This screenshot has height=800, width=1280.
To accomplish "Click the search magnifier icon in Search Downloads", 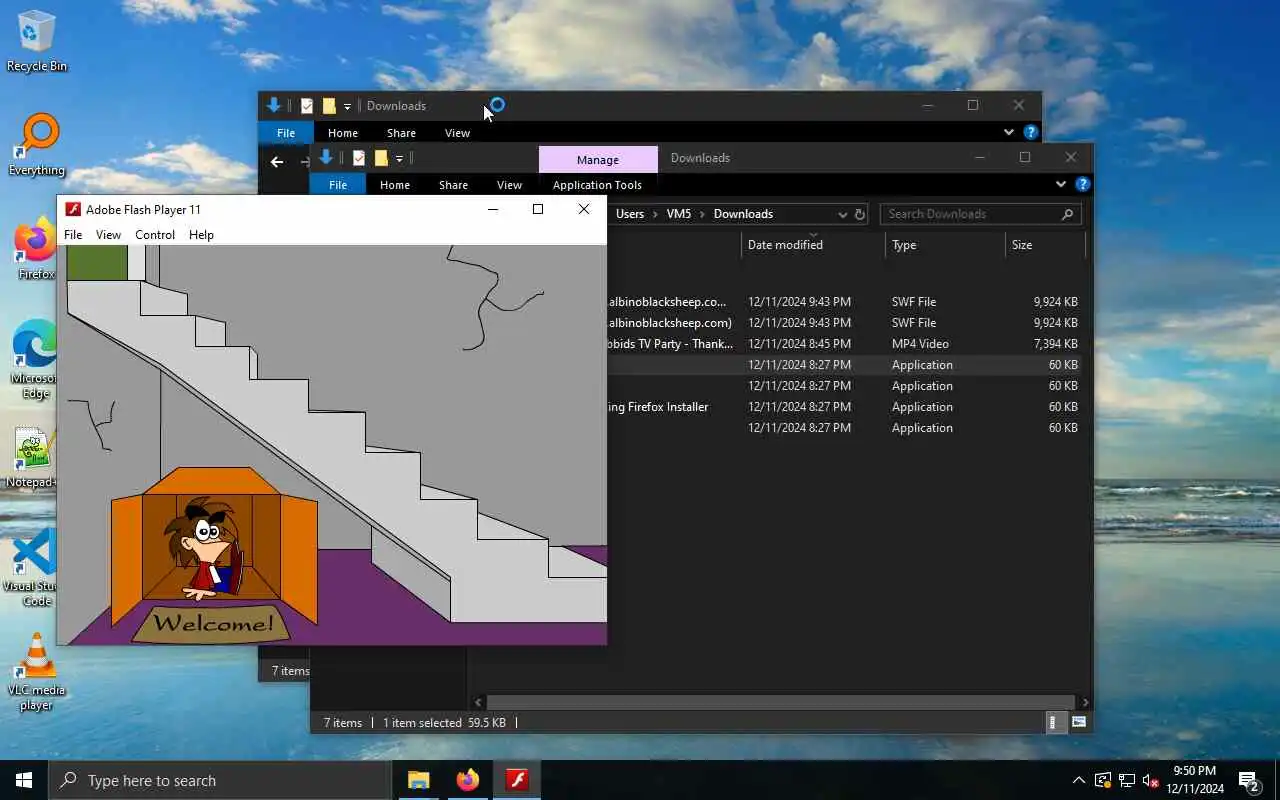I will point(1067,214).
